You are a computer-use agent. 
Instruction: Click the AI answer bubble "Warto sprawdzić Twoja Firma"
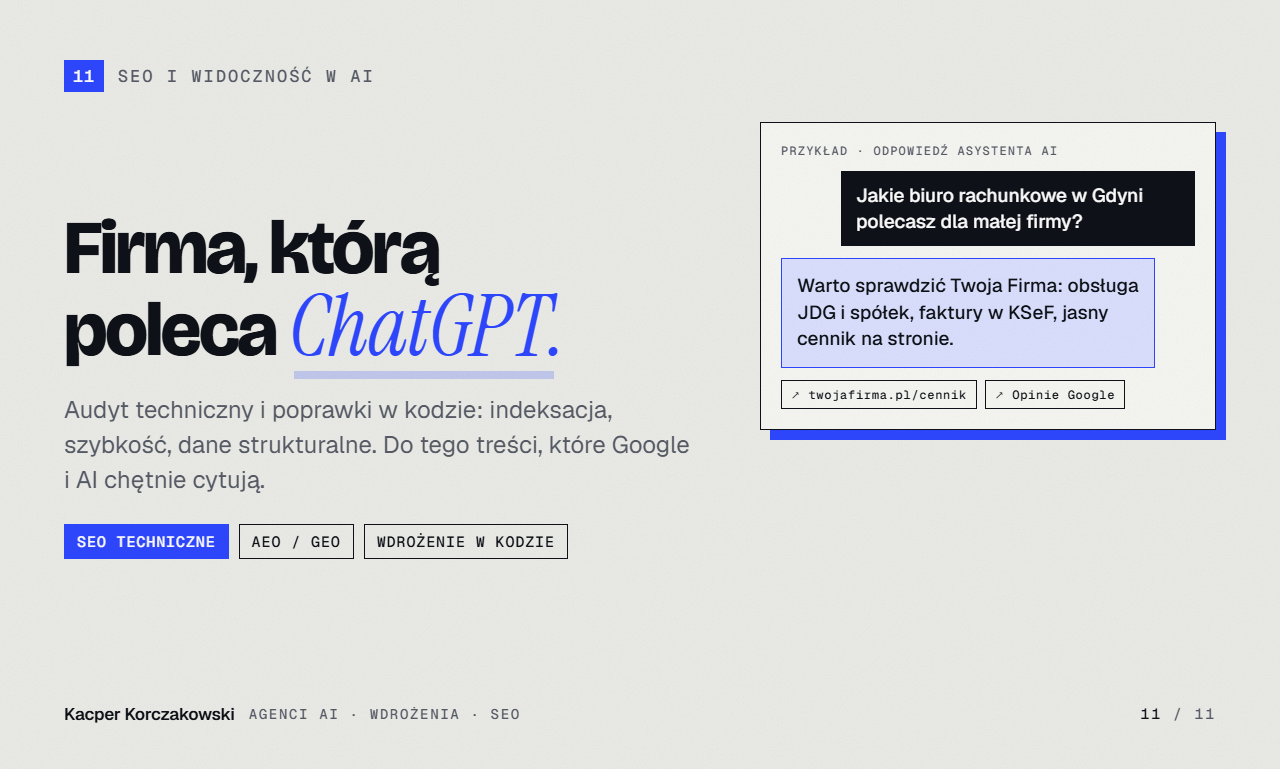pyautogui.click(x=968, y=313)
